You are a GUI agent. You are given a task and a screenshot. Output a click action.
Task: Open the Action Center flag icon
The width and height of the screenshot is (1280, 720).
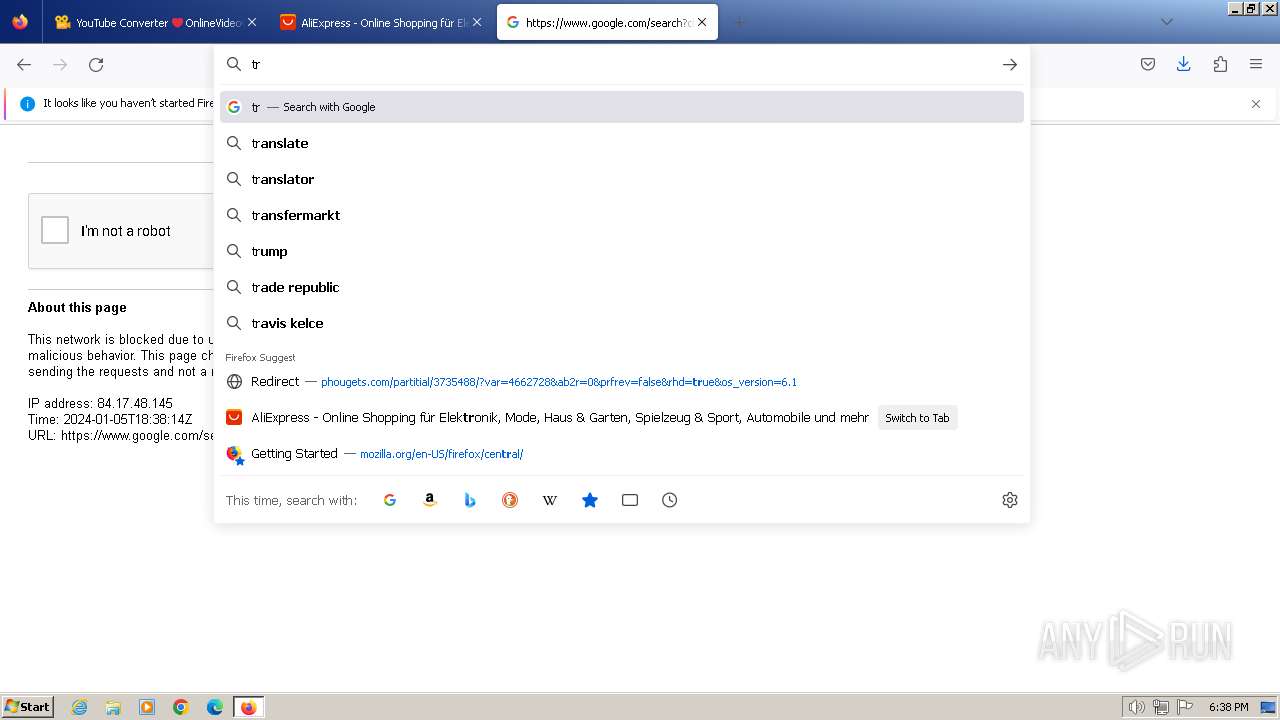(1185, 707)
